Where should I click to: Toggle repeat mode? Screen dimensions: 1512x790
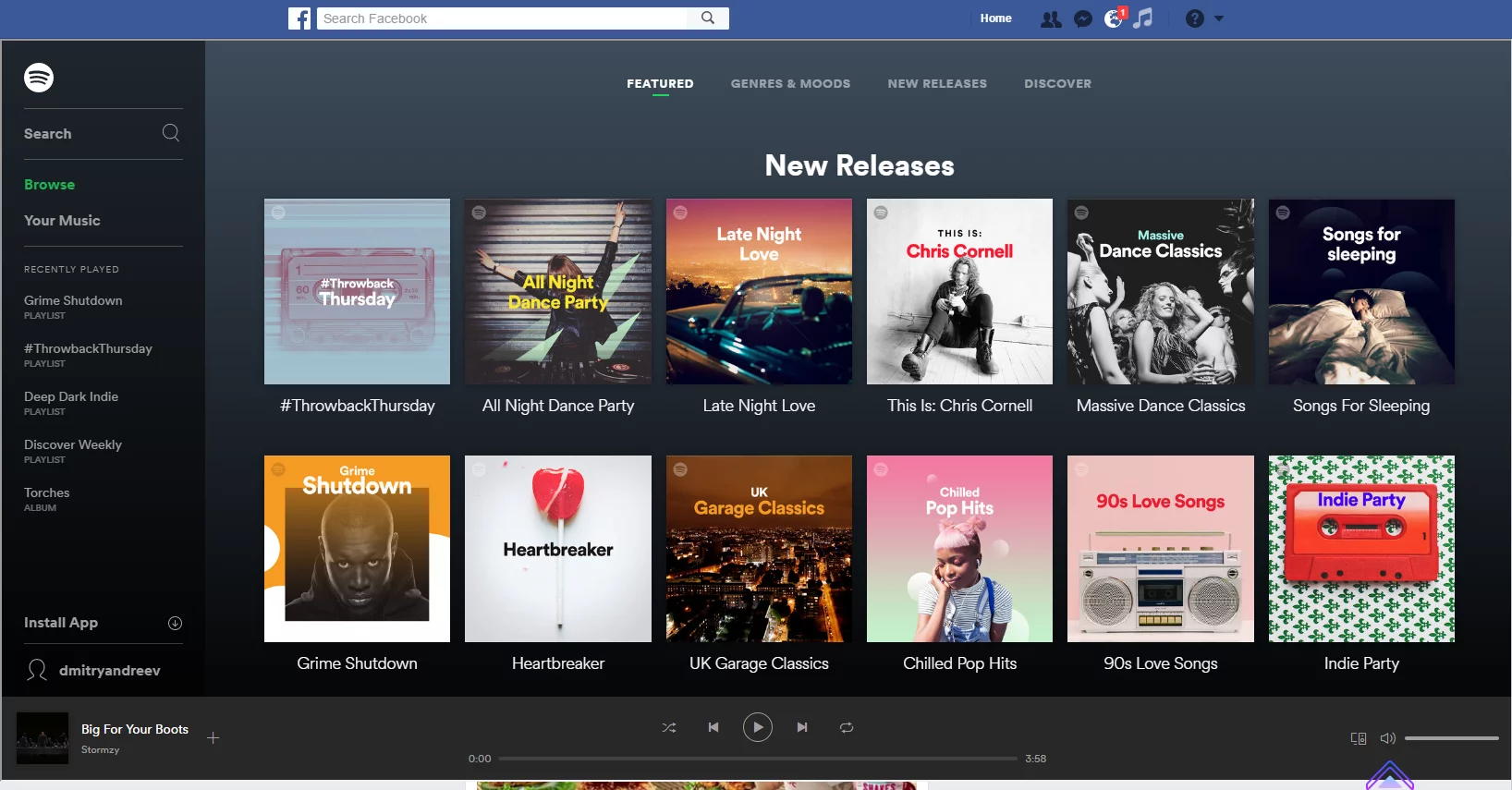(x=846, y=727)
